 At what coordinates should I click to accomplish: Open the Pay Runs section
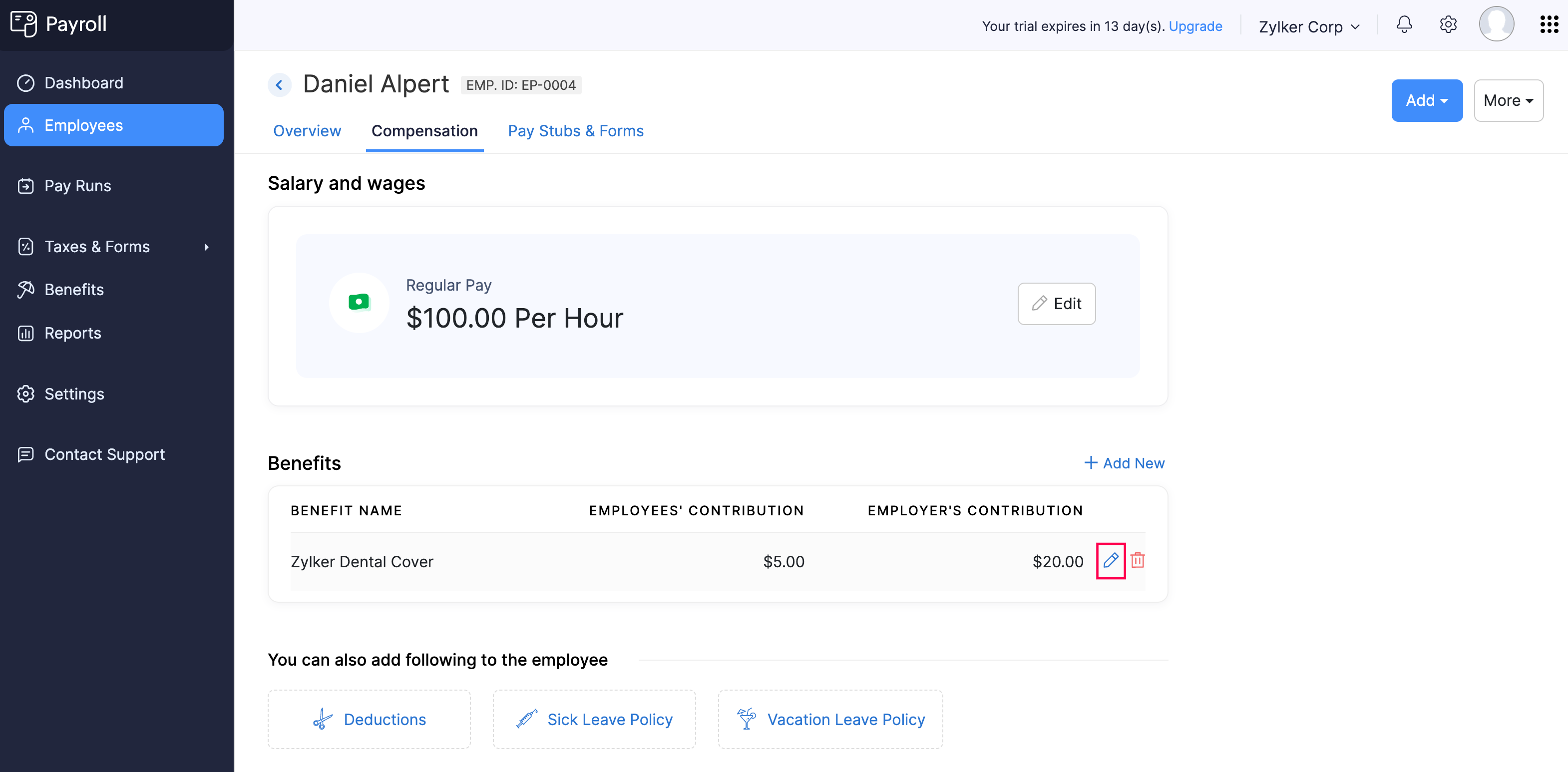pyautogui.click(x=77, y=185)
